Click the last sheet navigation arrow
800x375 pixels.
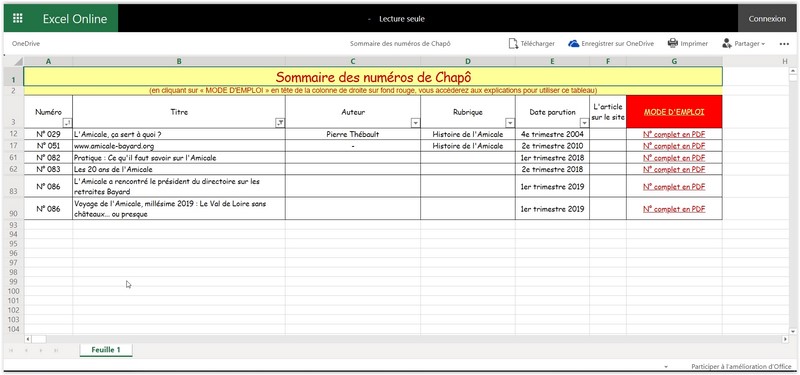(56, 351)
